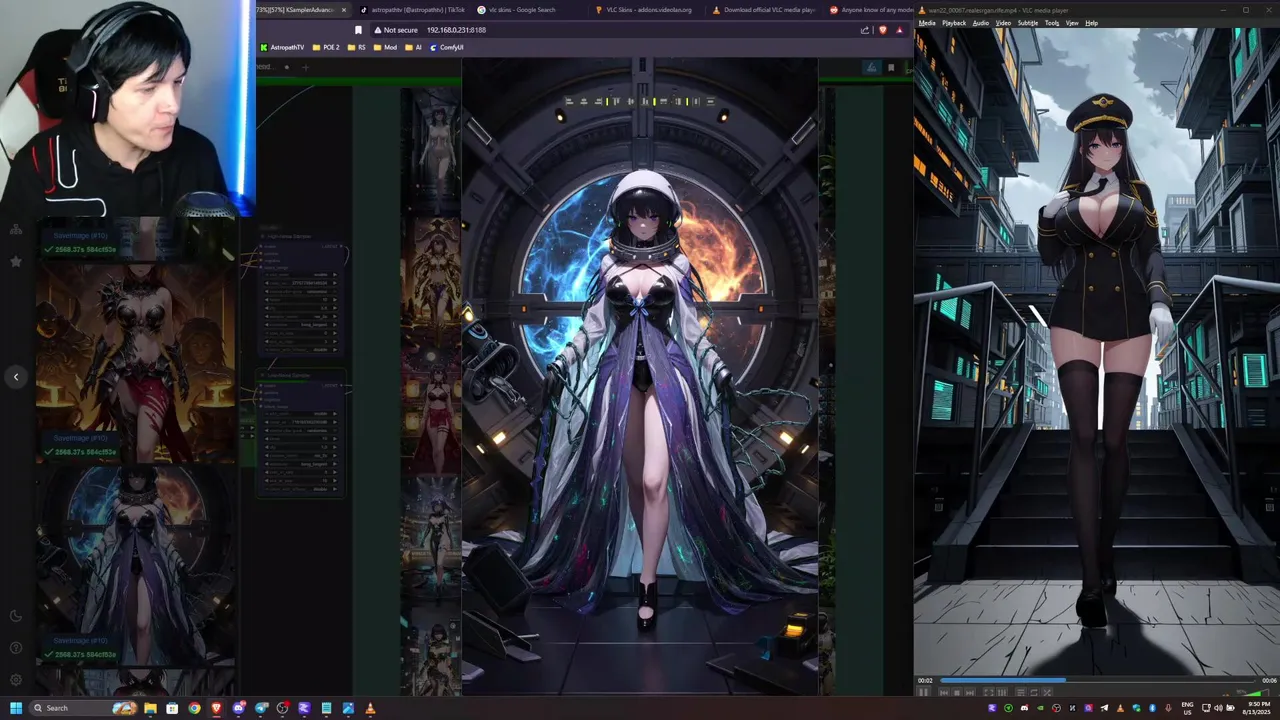Open Brave Rewards triangle icon
This screenshot has height=720, width=1280.
[x=900, y=30]
